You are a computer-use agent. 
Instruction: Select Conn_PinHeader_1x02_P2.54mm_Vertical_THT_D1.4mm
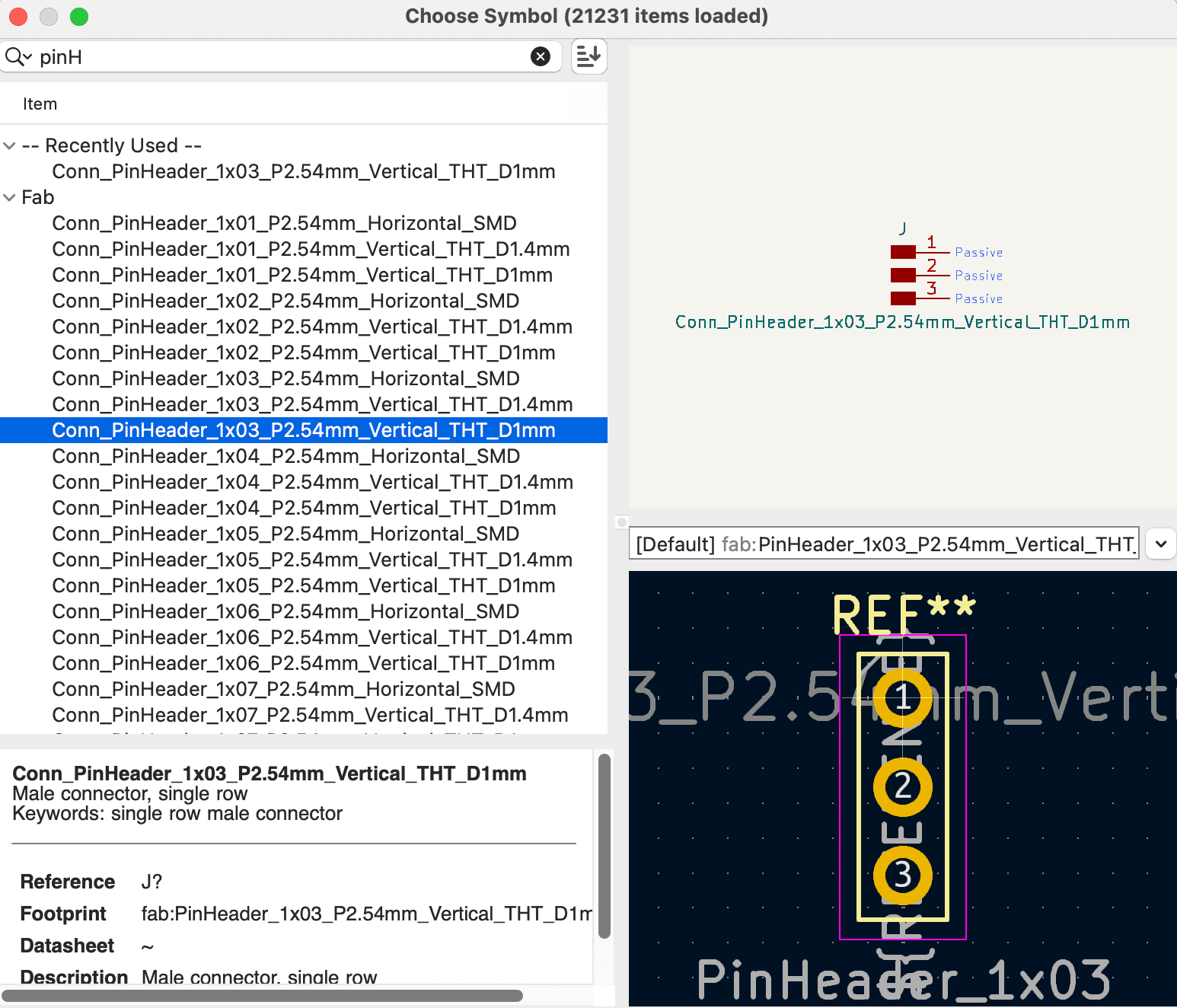tap(312, 327)
